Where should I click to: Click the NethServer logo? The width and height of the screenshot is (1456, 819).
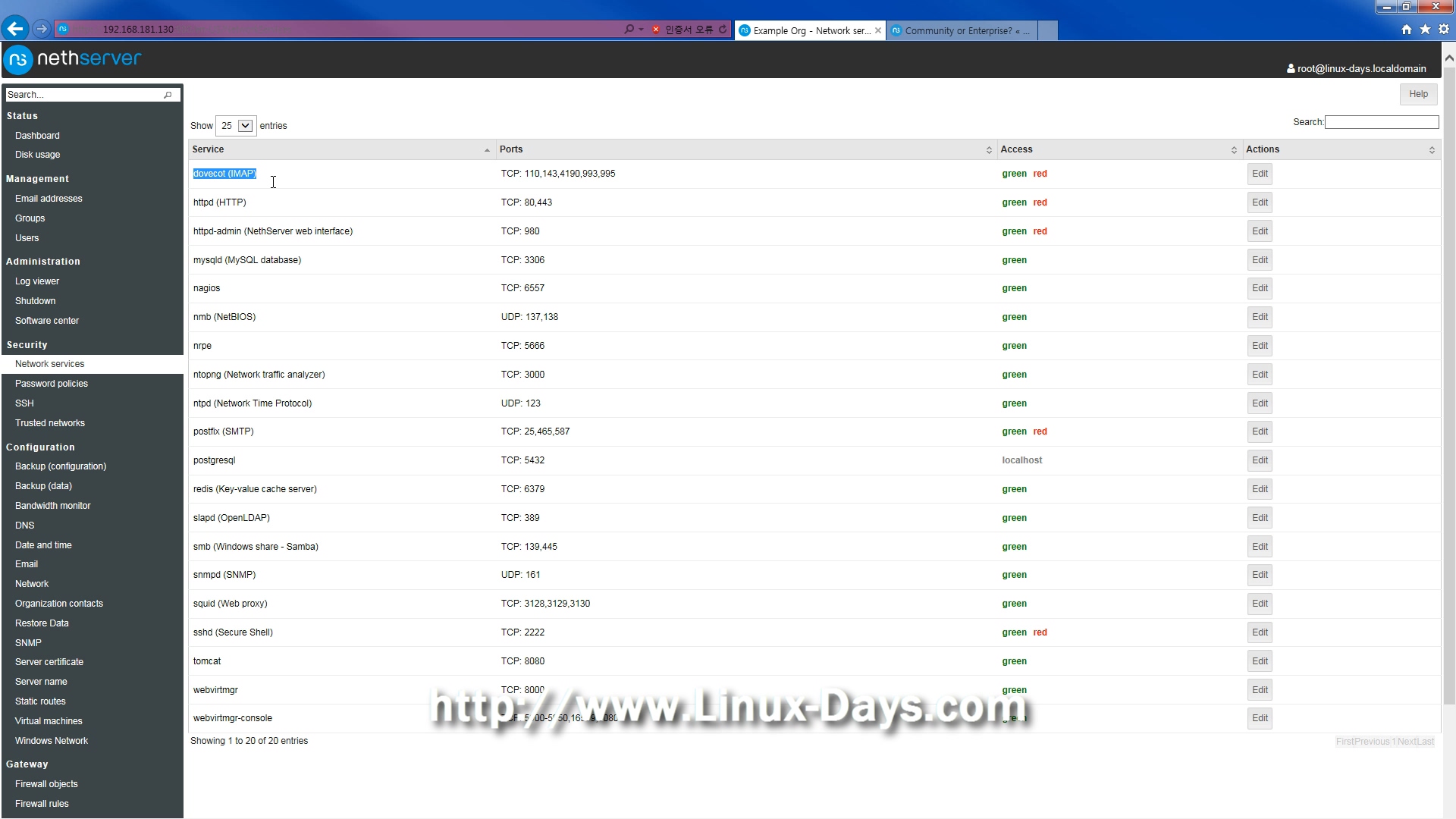point(73,58)
